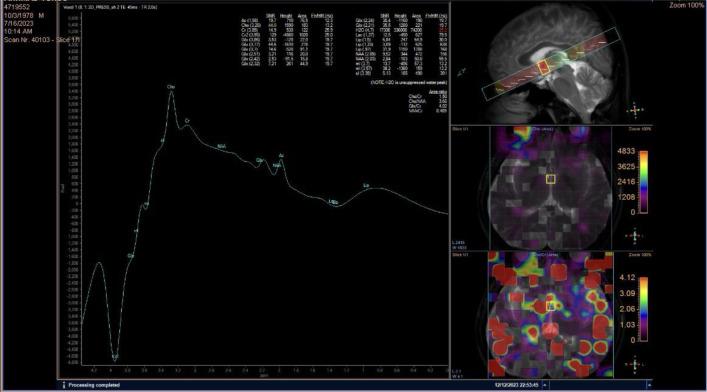Image resolution: width=707 pixels, height=392 pixels.
Task: Click the 2.06 ratio scale value
Action: [x=627, y=309]
